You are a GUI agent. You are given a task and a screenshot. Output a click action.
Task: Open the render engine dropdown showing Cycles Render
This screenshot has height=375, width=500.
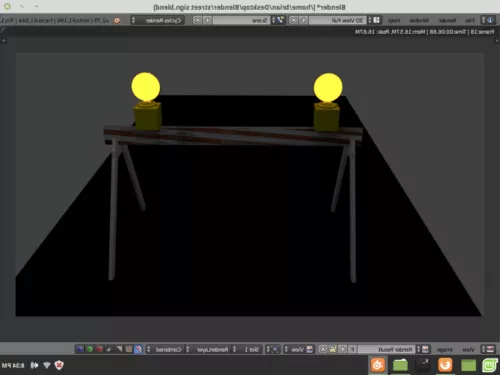pos(157,20)
